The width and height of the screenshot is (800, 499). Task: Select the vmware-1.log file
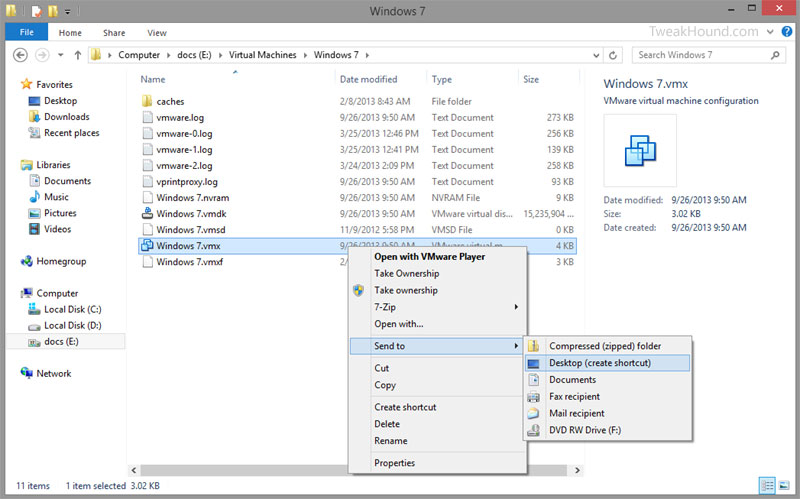coord(184,149)
